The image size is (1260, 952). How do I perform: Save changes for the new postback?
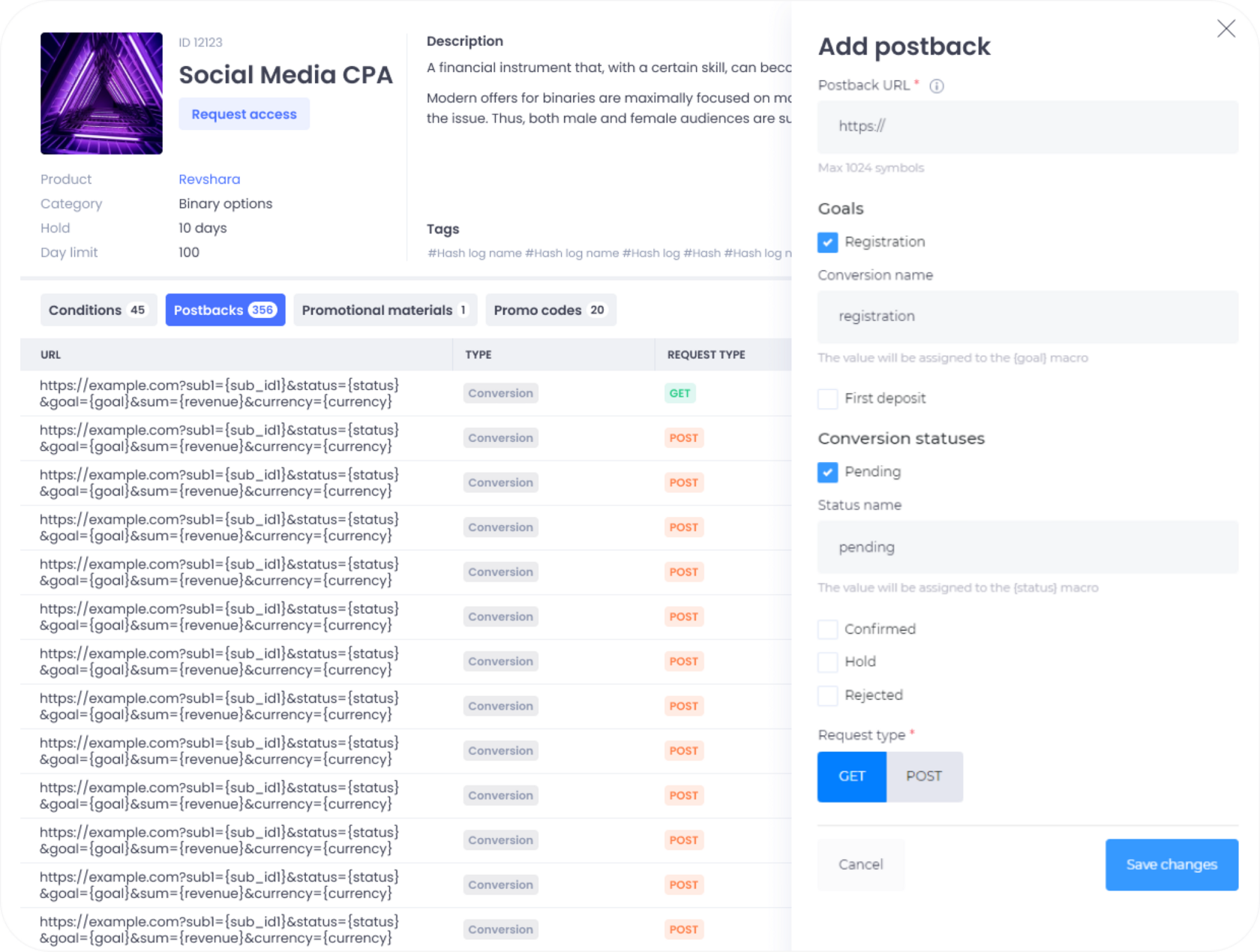pyautogui.click(x=1171, y=864)
